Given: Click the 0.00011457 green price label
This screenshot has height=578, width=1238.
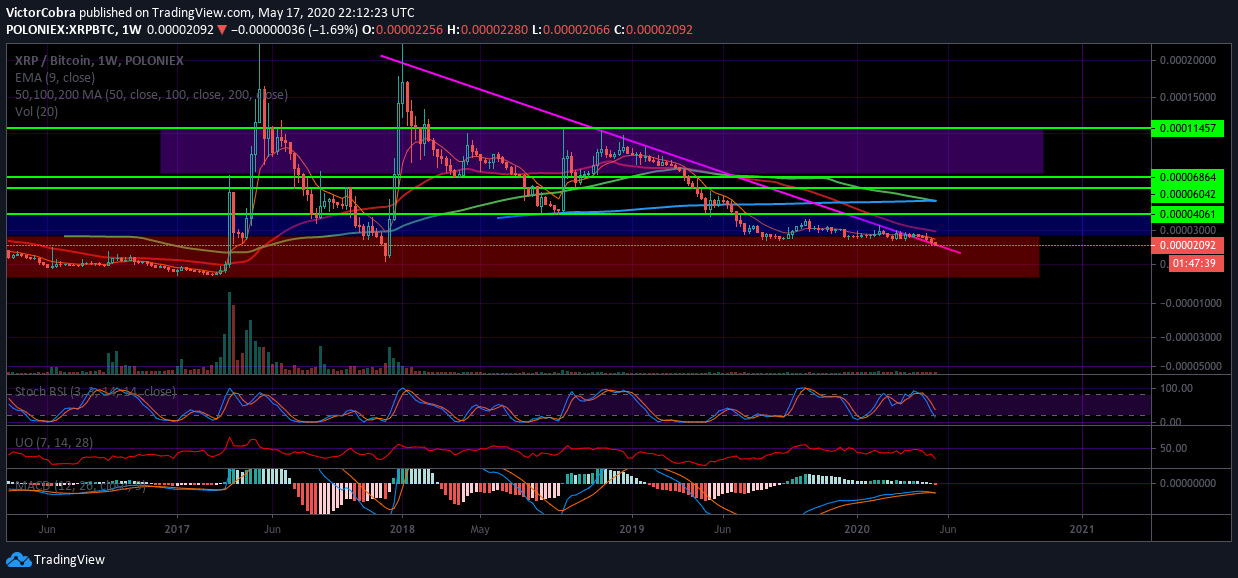Looking at the screenshot, I should pos(1188,128).
